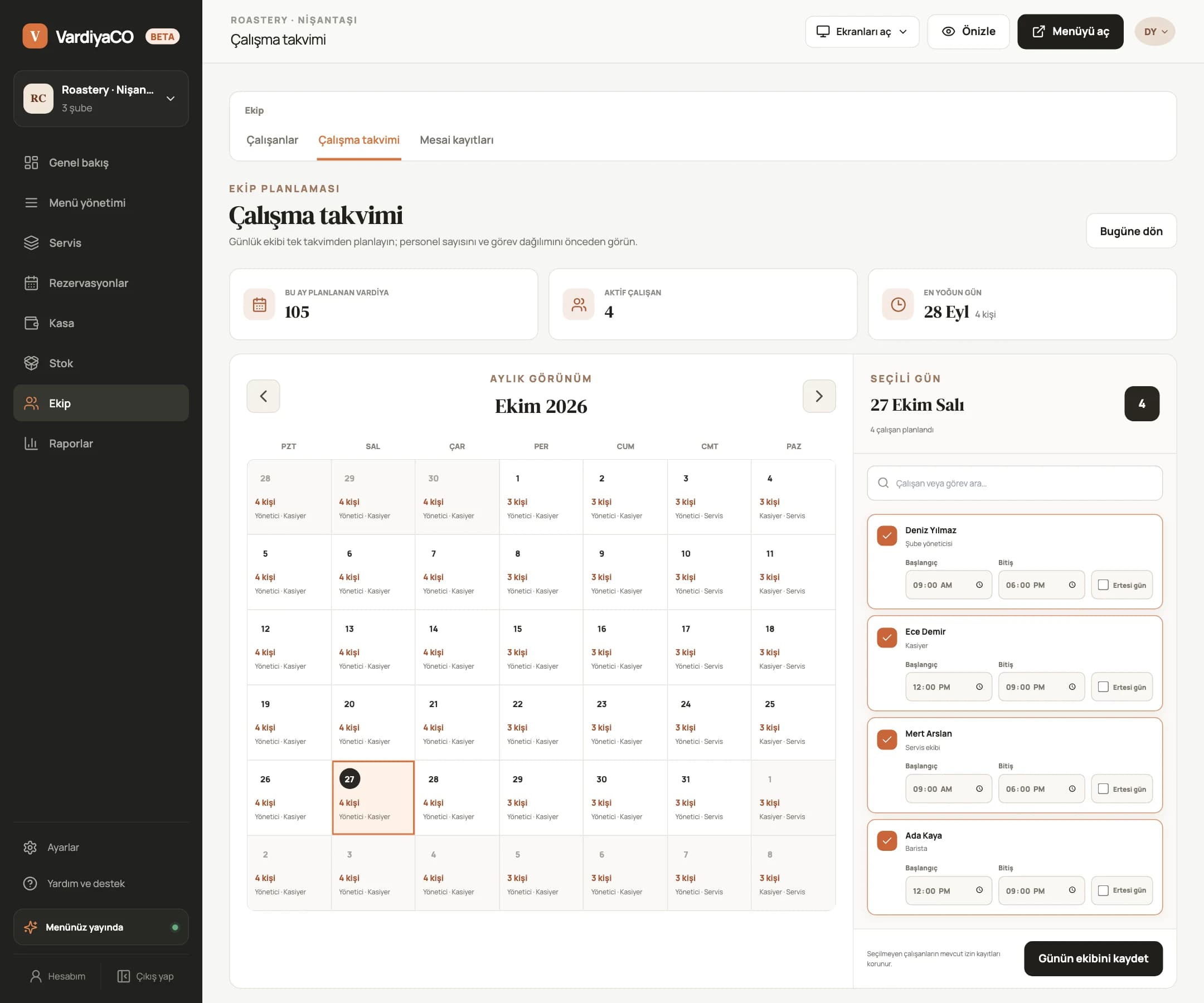1204x1003 pixels.
Task: Click the sparkle icon in Menünüz yayında
Action: (31, 927)
